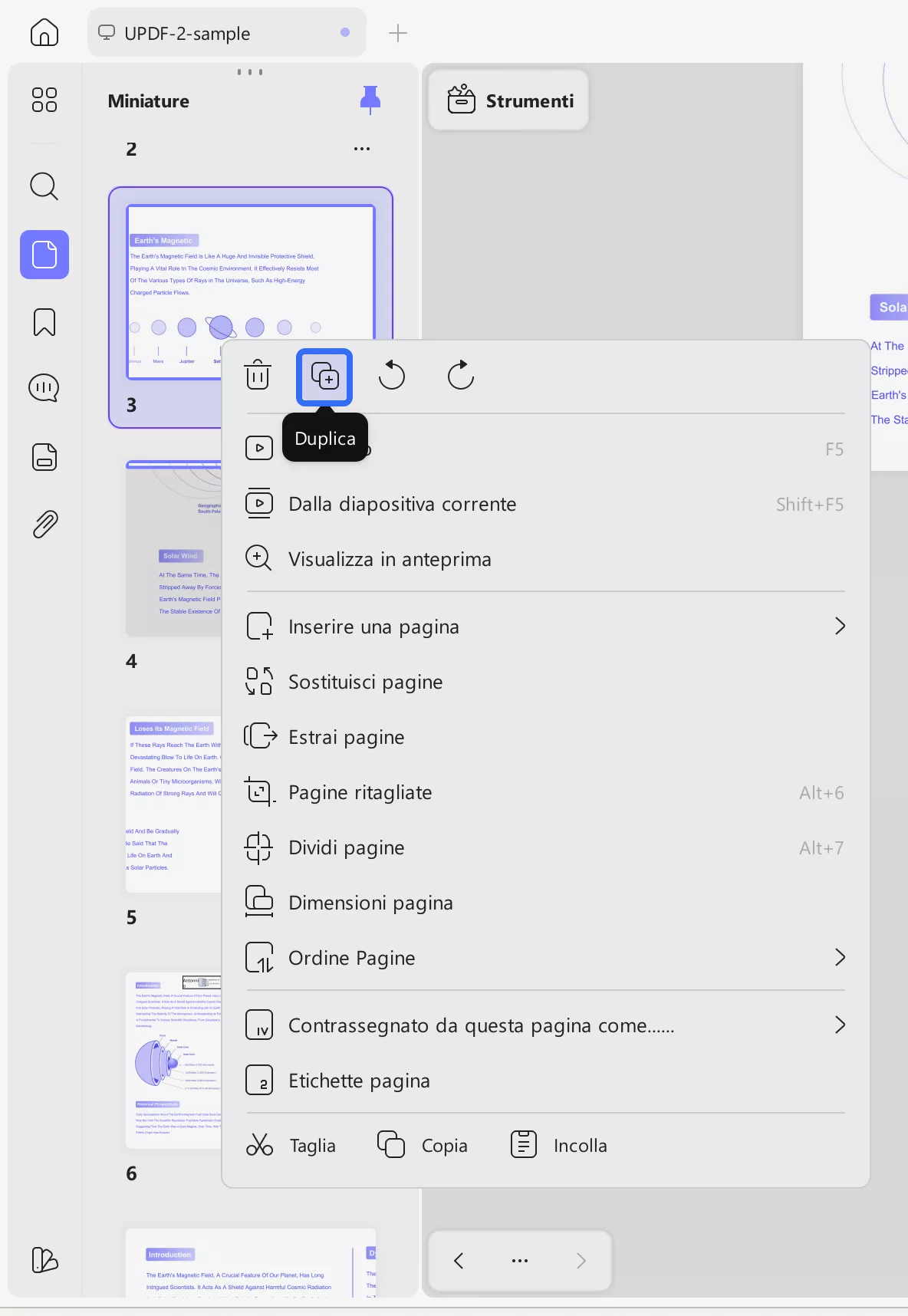
Task: Click the Incolla clipboard icon
Action: tap(524, 1145)
